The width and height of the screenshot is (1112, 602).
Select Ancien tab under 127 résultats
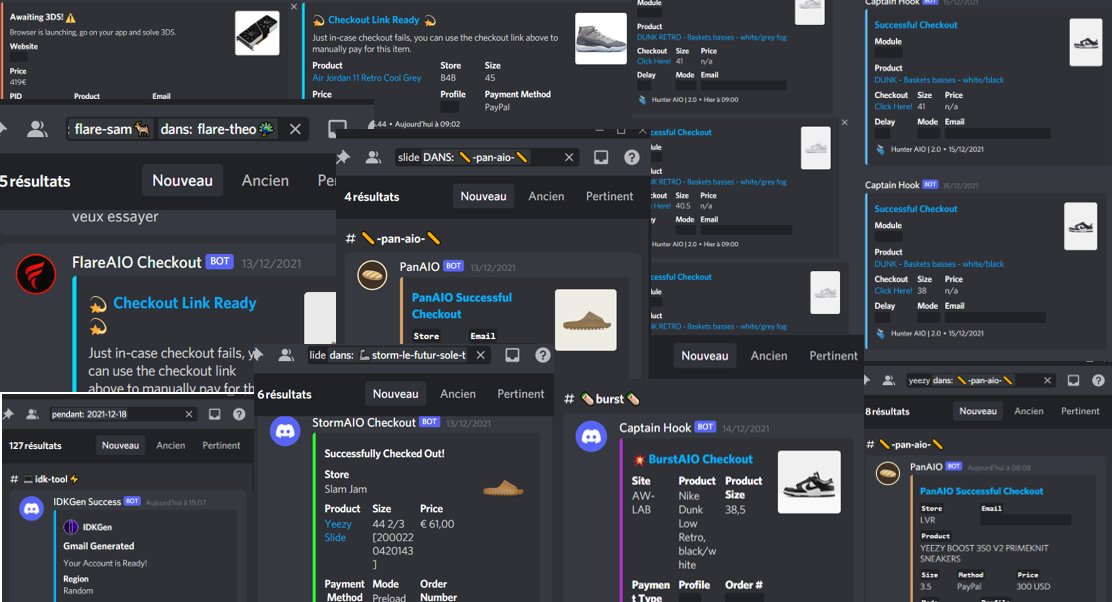(x=170, y=445)
